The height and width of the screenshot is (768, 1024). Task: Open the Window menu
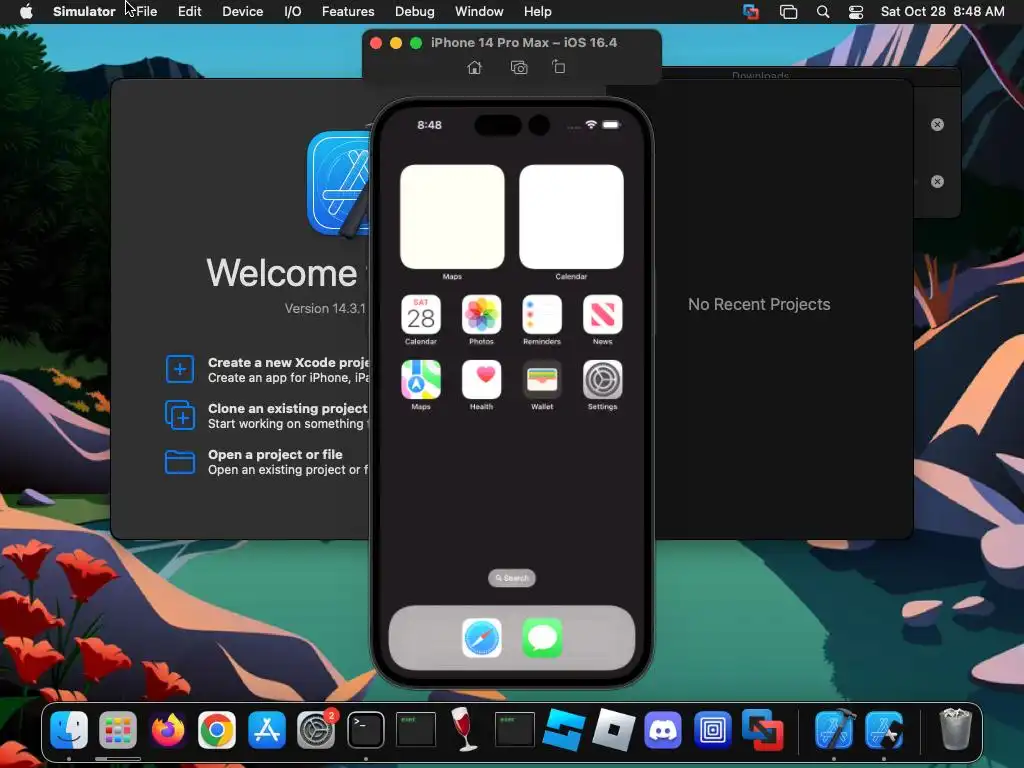[x=479, y=12]
